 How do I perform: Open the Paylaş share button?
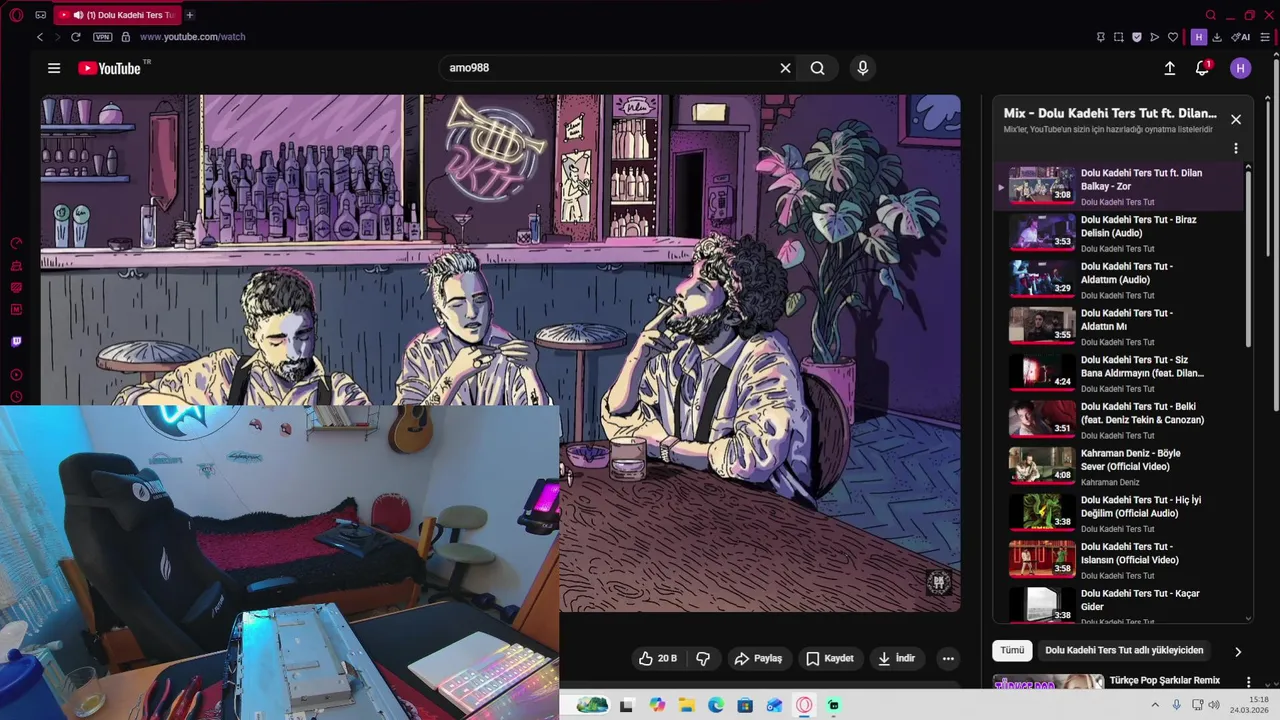[x=758, y=658]
